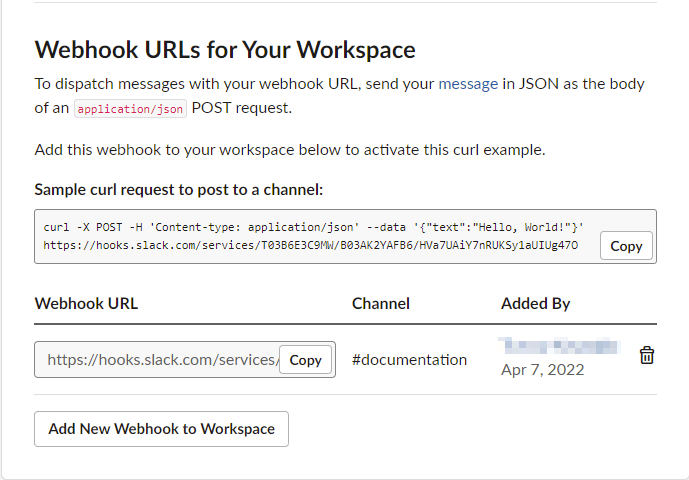This screenshot has width=689, height=480.
Task: Click the "Webhook URLs for Your Workspace" heading
Action: [x=225, y=49]
